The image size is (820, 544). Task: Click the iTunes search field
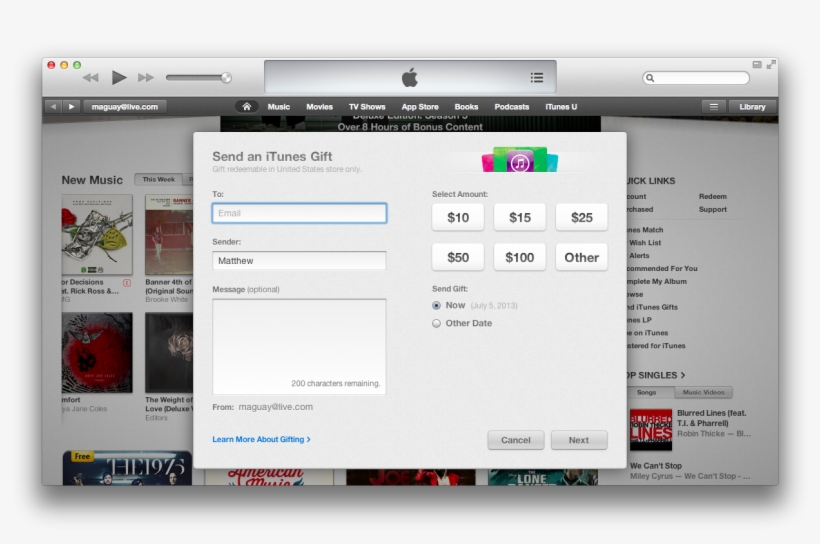tap(696, 78)
